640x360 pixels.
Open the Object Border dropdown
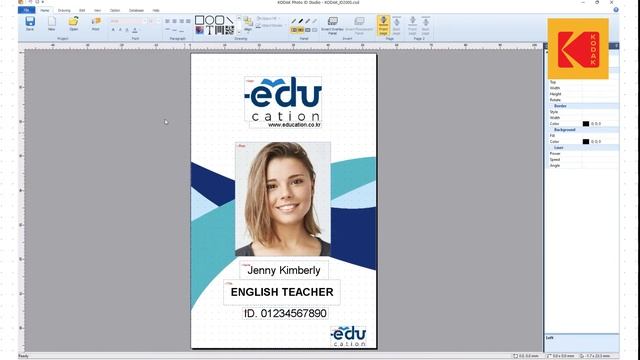[x=271, y=26]
